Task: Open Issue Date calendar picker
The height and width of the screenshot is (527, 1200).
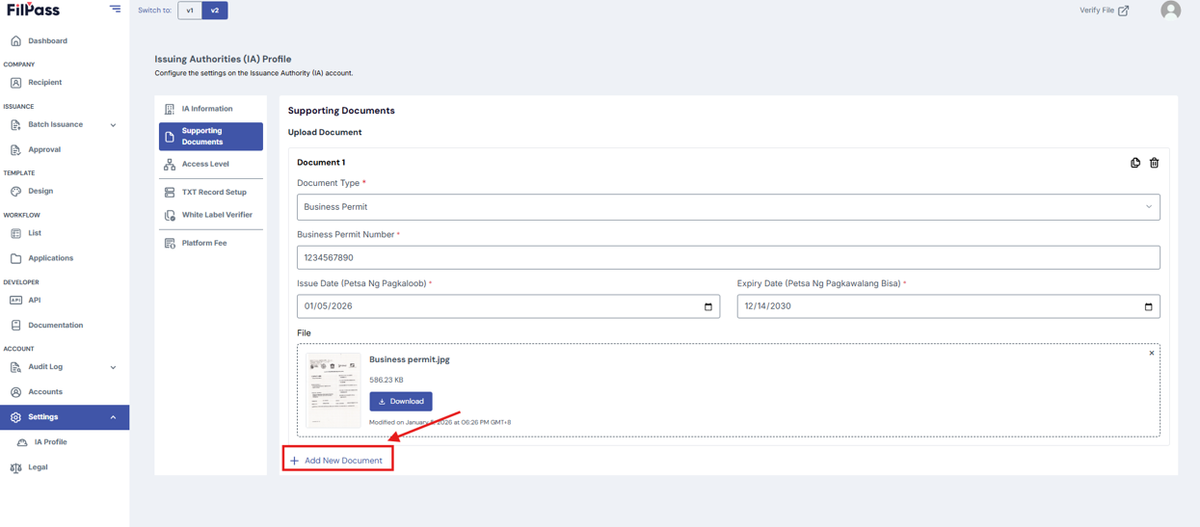Action: coord(708,307)
